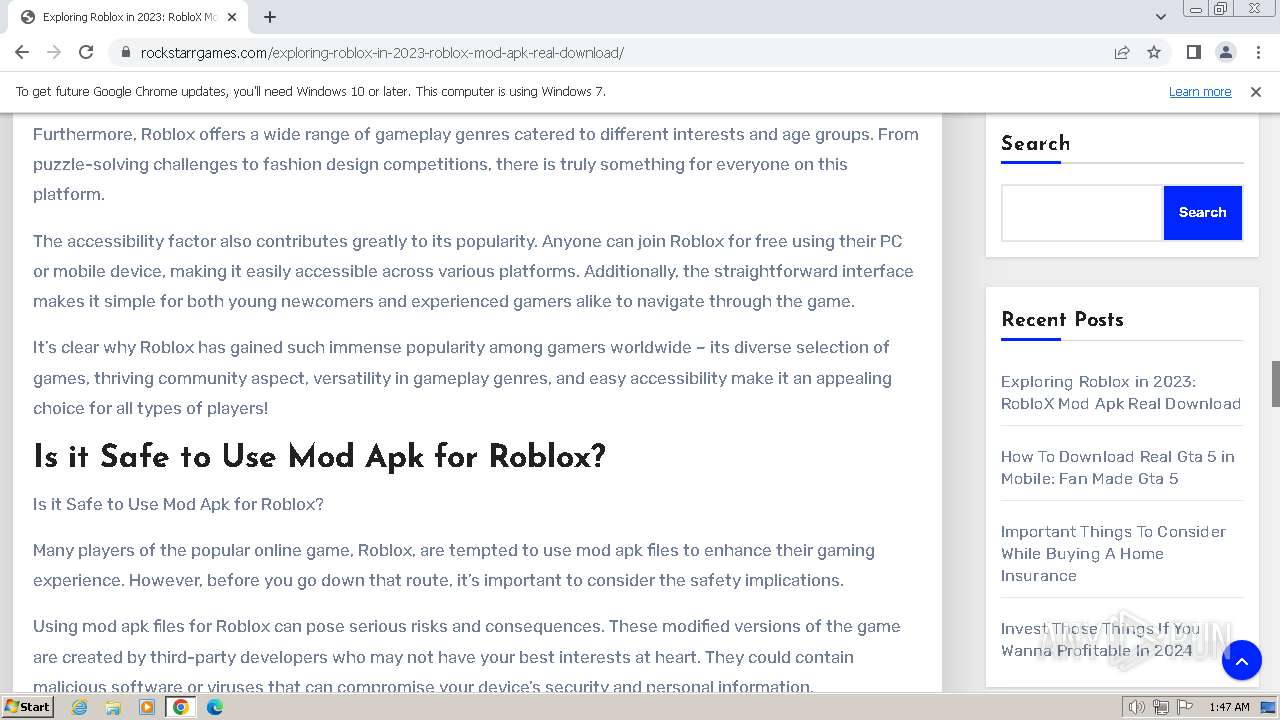This screenshot has width=1280, height=720.
Task: Open Learn more link in infobar
Action: pyautogui.click(x=1200, y=92)
